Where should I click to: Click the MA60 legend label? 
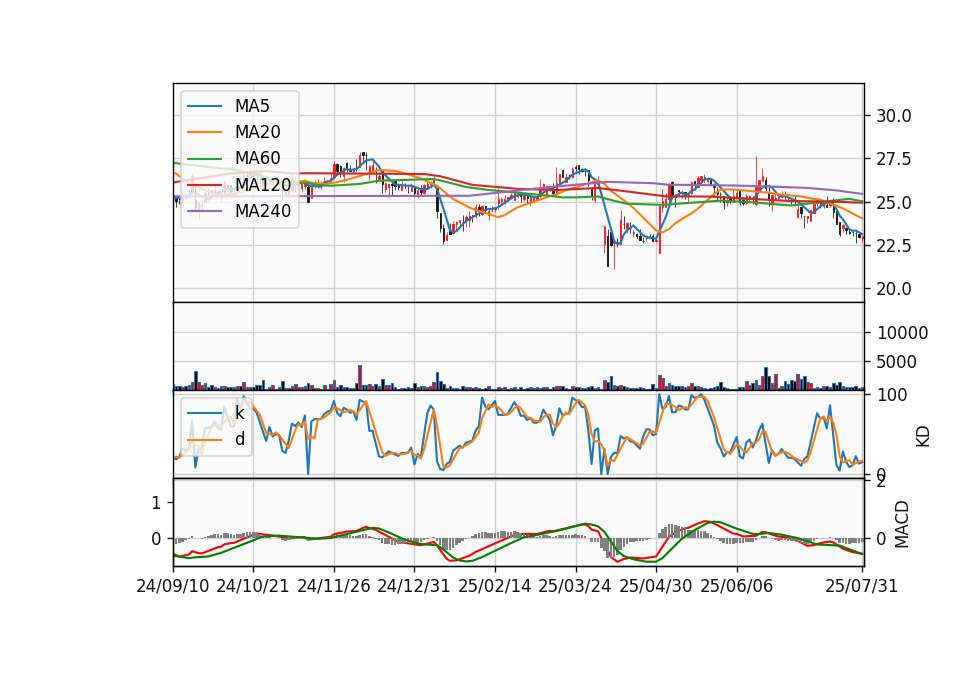pyautogui.click(x=257, y=158)
